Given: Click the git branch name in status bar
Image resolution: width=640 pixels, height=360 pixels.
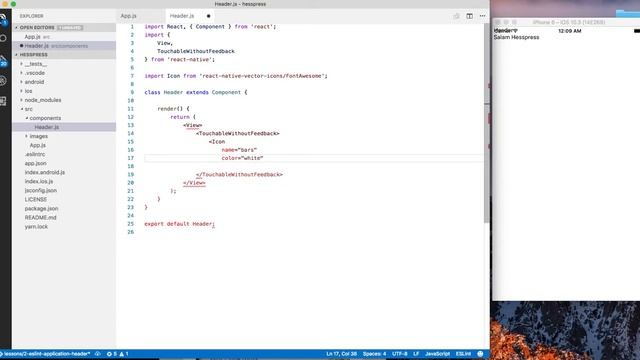Looking at the screenshot, I should tap(46, 354).
